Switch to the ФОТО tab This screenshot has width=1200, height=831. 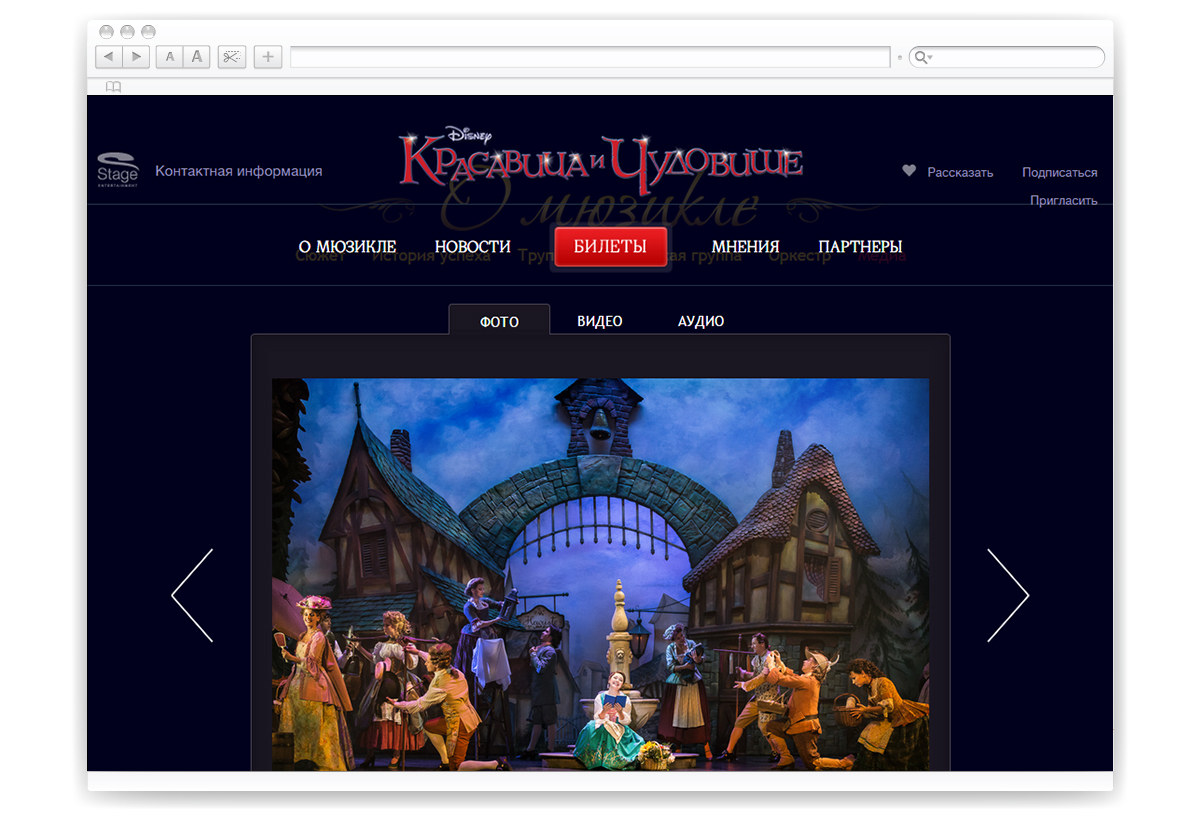point(499,321)
